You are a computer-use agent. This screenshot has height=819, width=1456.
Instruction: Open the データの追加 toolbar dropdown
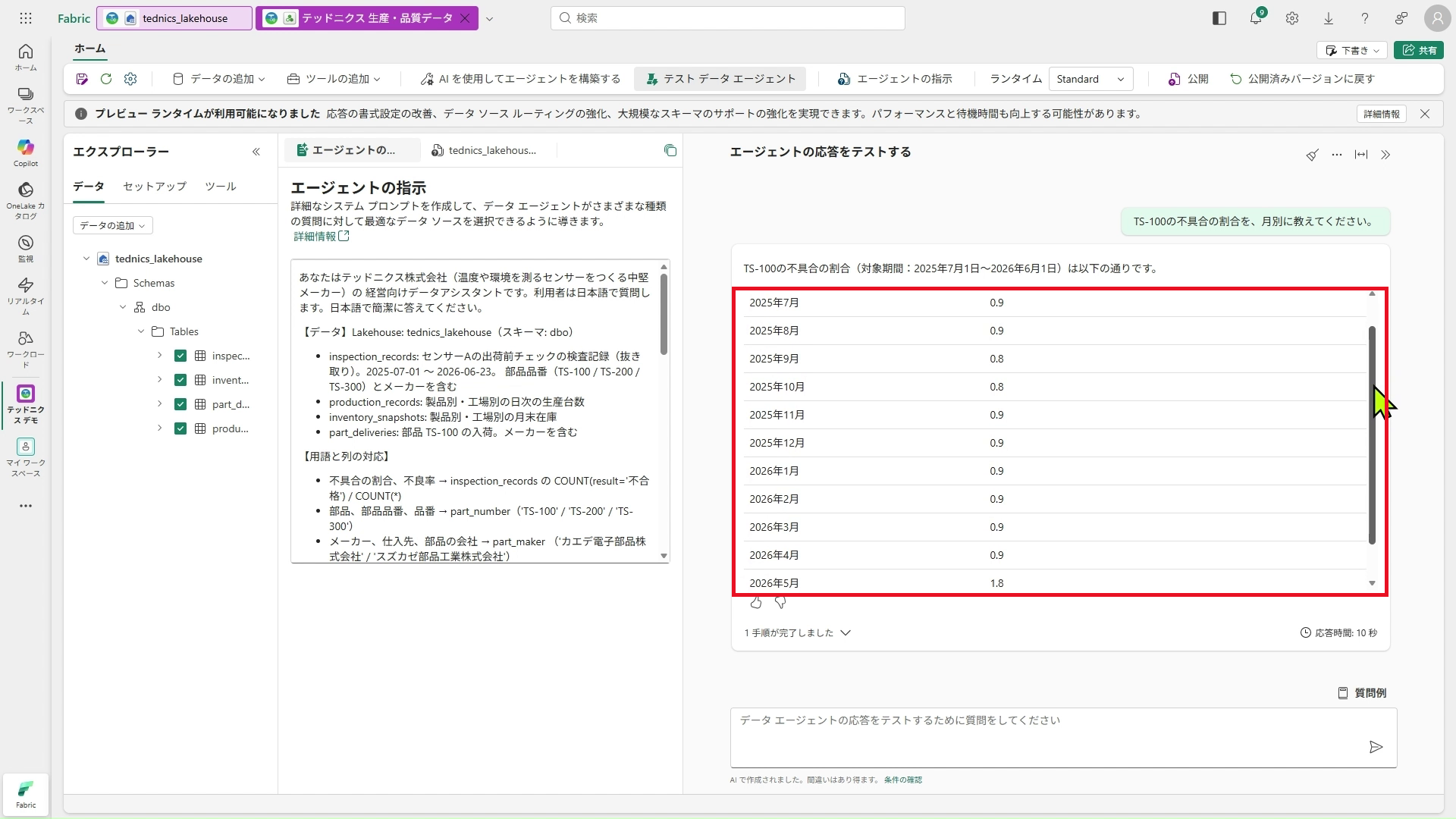click(x=219, y=79)
